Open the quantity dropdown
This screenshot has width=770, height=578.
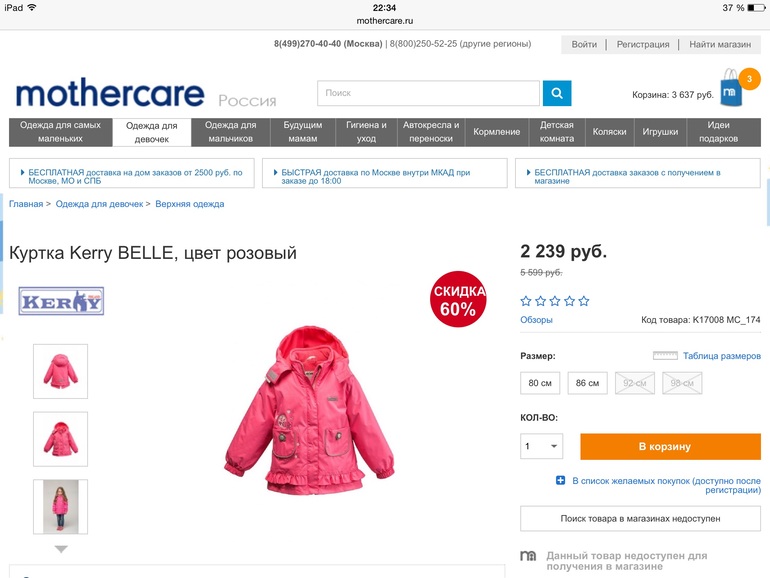click(x=542, y=446)
